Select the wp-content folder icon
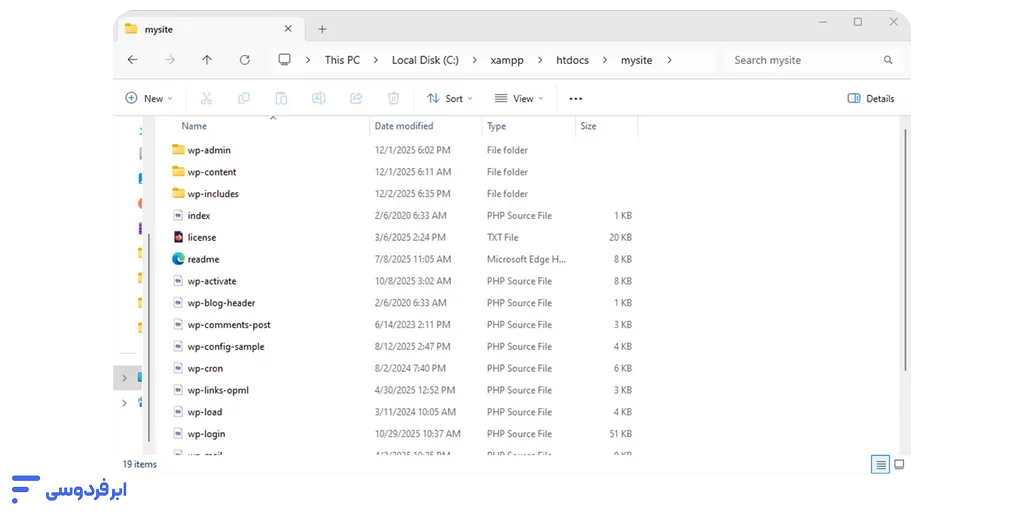This screenshot has height=515, width=1024. click(x=178, y=172)
